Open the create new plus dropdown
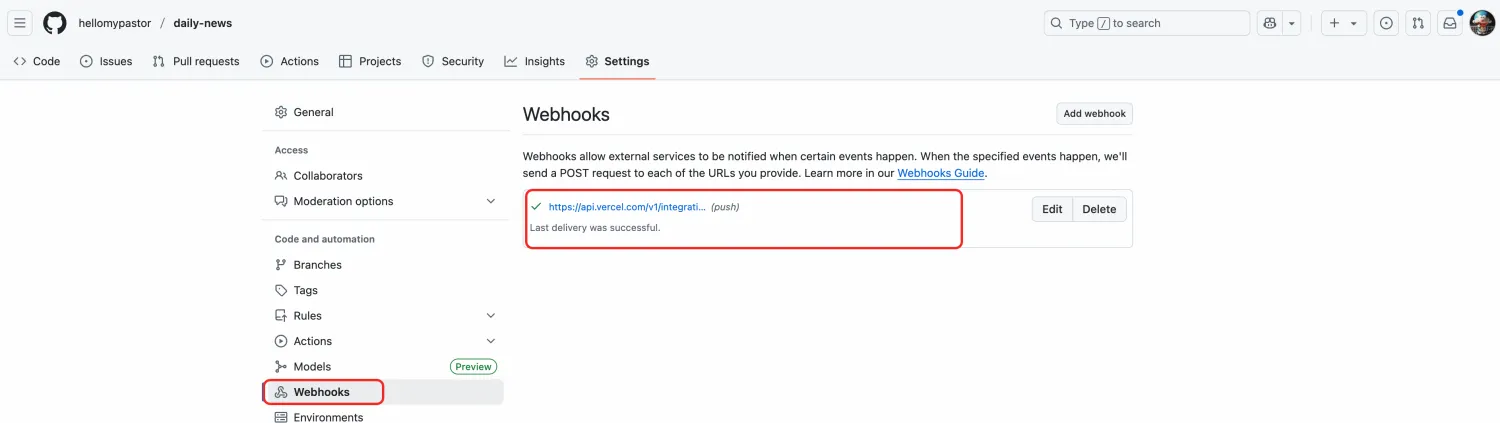Screen dimensions: 1500x423 pyautogui.click(x=1344, y=23)
